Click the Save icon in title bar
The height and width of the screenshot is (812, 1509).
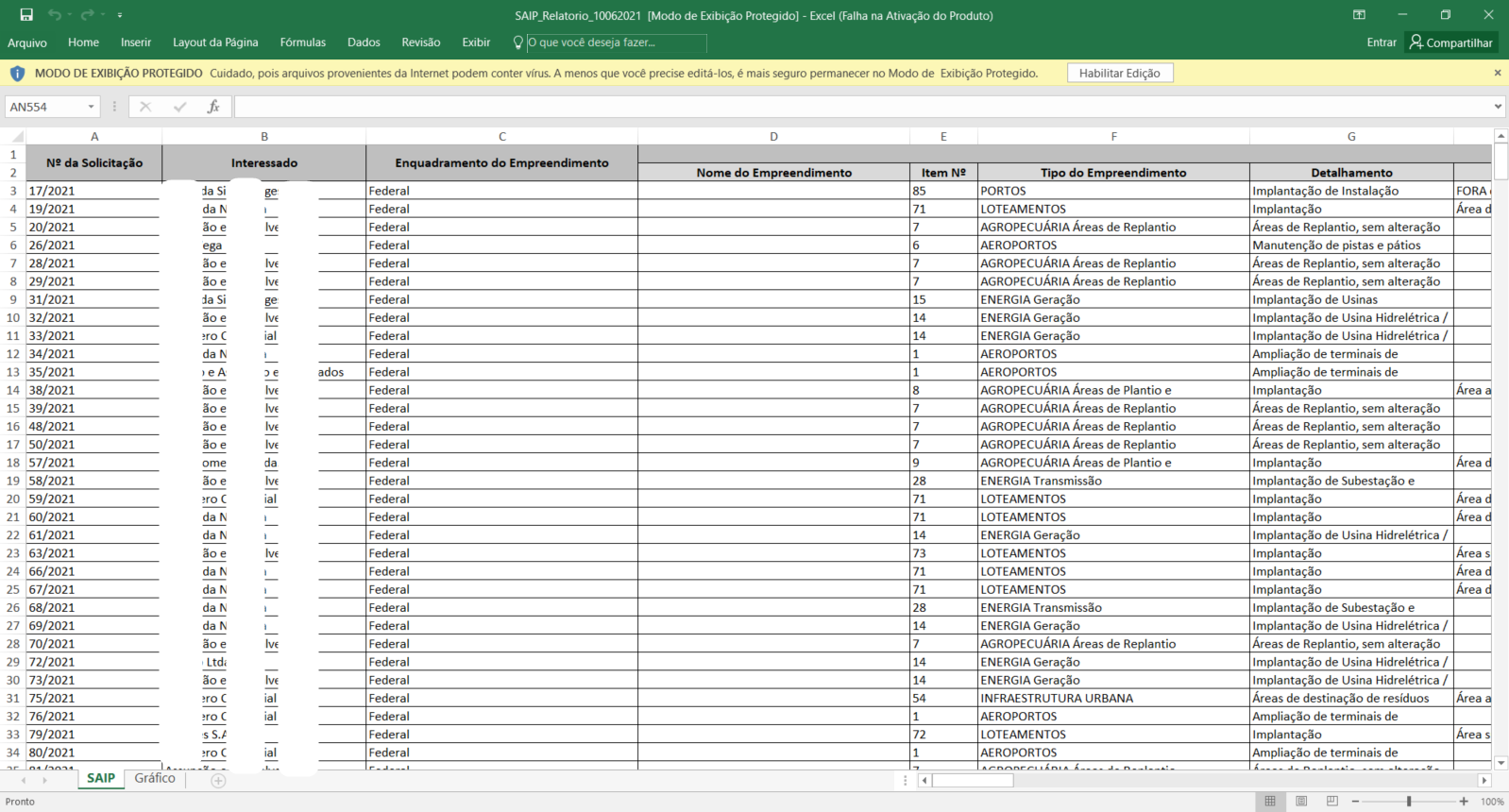pos(26,15)
